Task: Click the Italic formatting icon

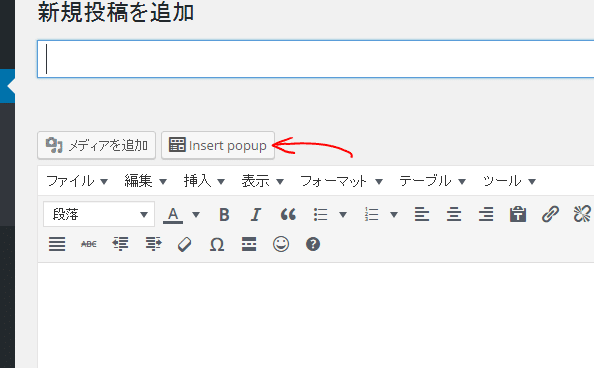Action: click(x=256, y=215)
